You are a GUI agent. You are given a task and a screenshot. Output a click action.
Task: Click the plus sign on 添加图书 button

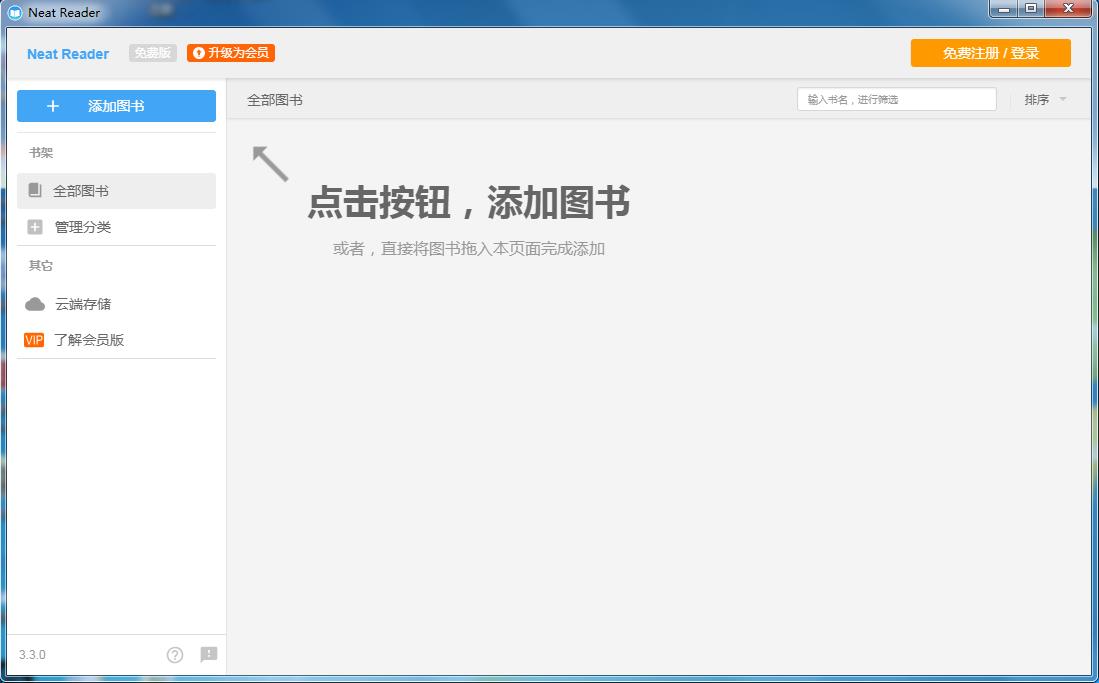pyautogui.click(x=53, y=106)
